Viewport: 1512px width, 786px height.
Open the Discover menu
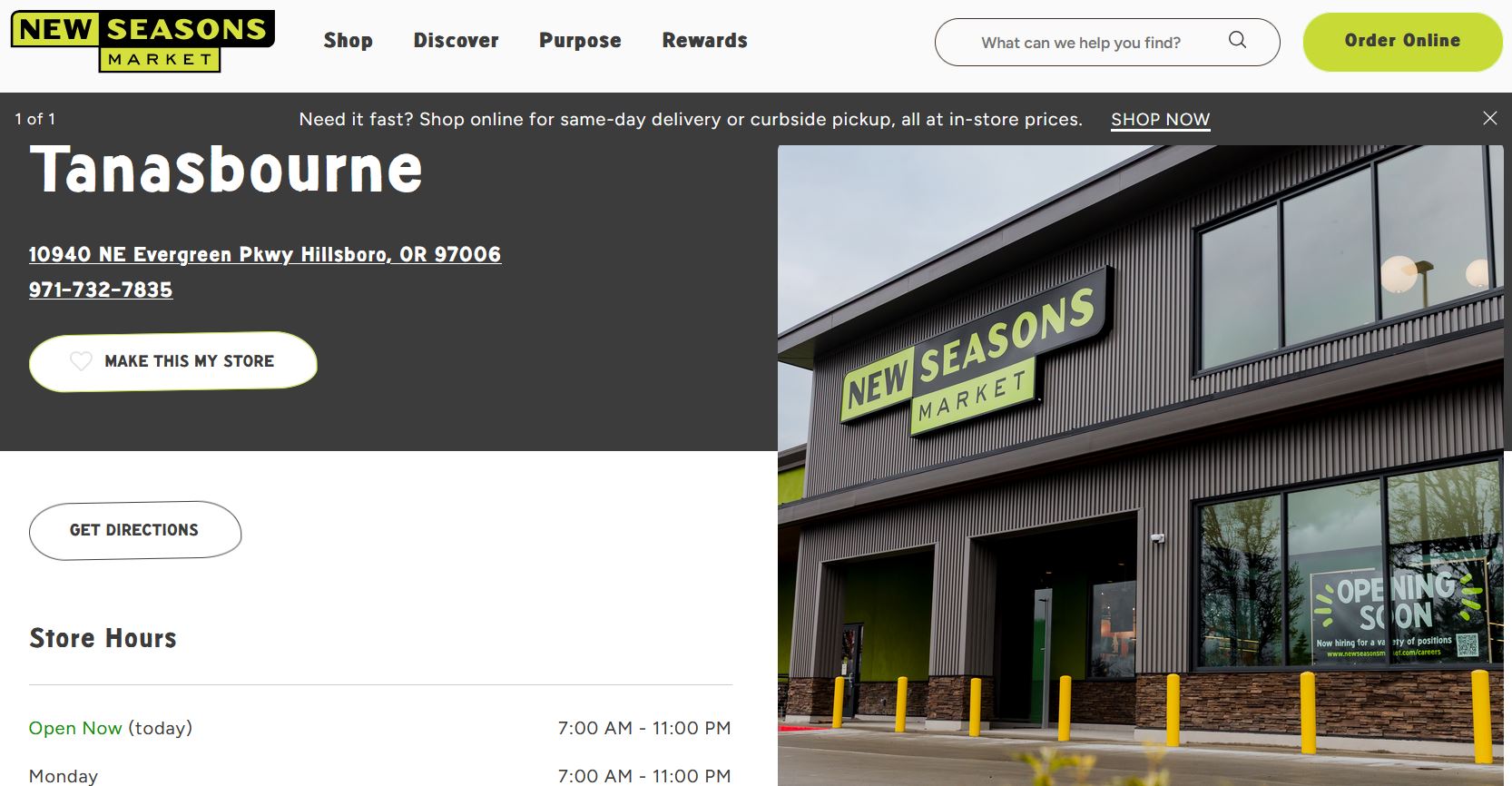[x=457, y=41]
